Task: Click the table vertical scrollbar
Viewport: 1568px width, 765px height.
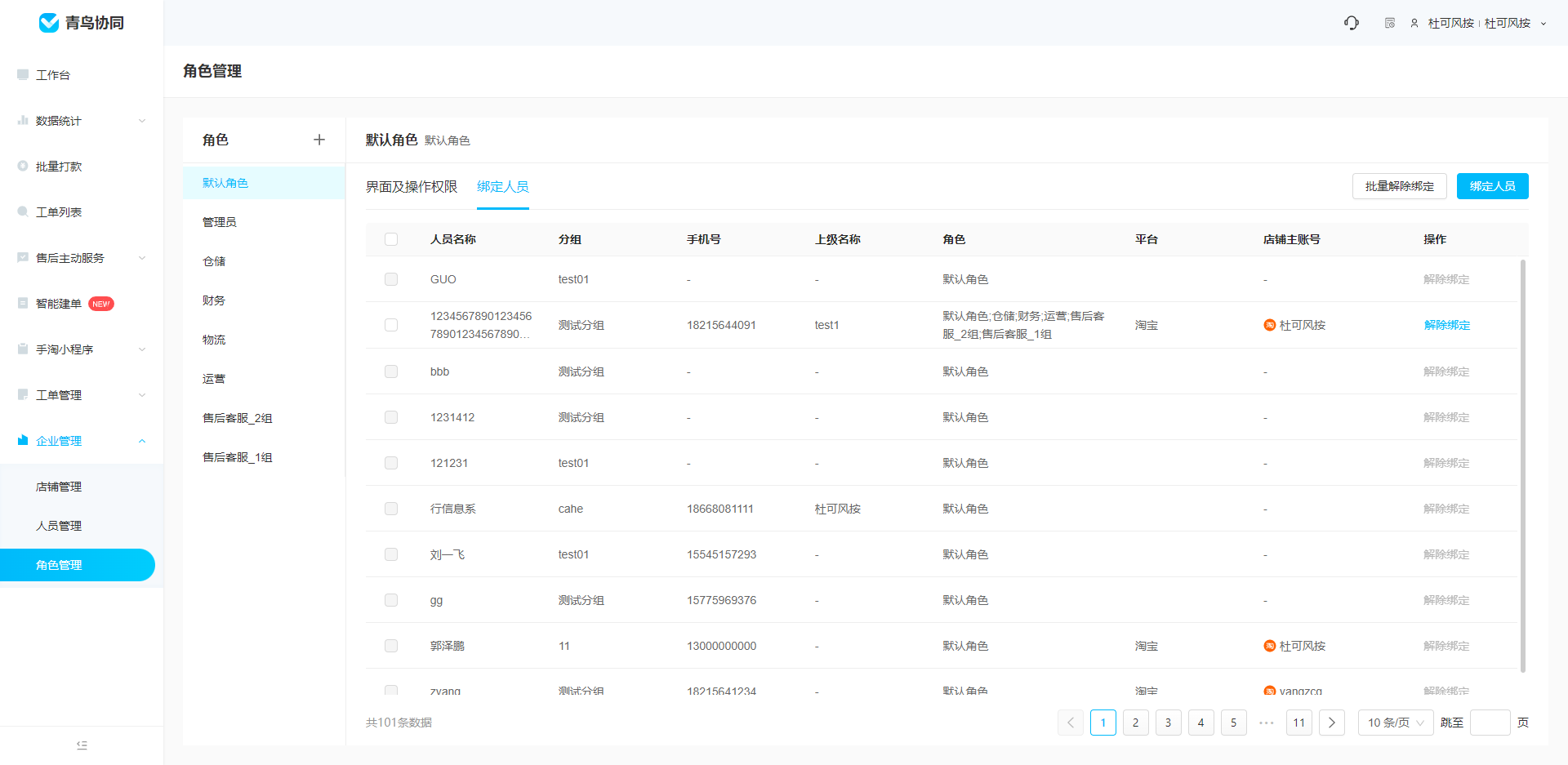Action: [x=1523, y=465]
